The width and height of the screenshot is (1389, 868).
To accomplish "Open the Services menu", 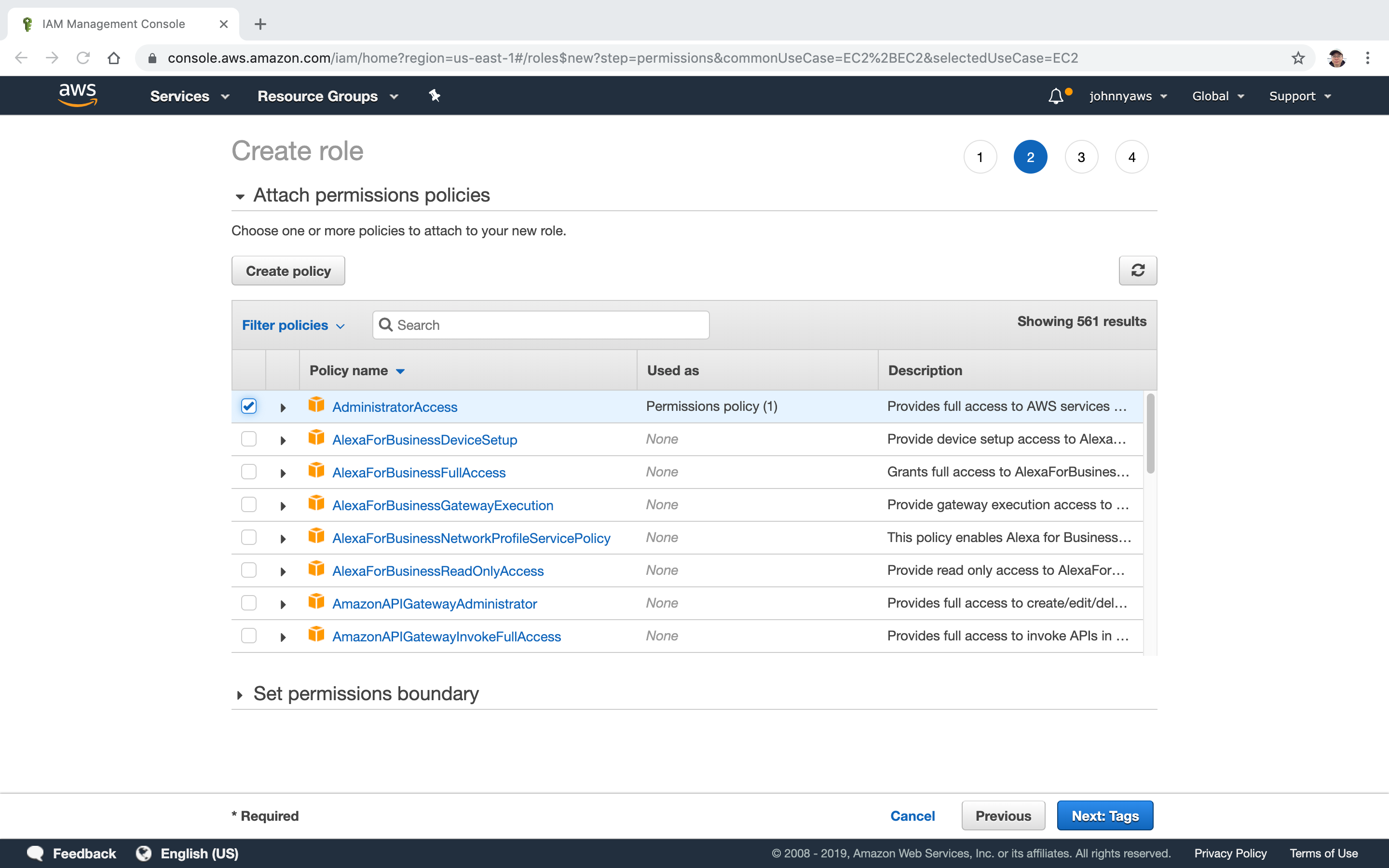I will click(x=190, y=96).
